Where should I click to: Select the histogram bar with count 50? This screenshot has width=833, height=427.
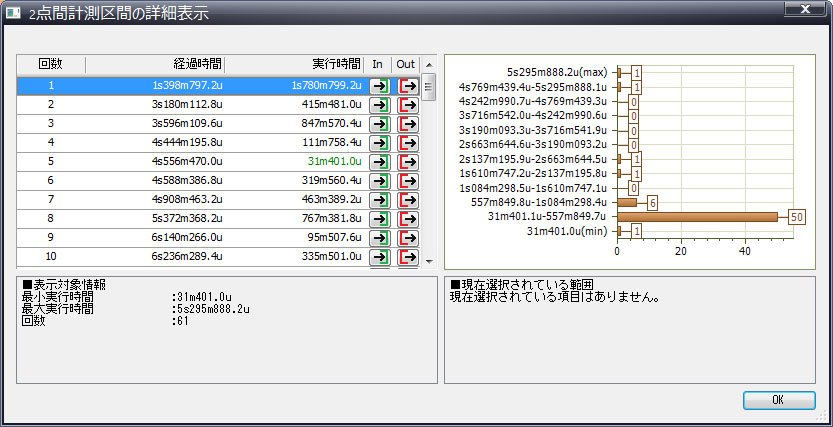click(x=697, y=217)
